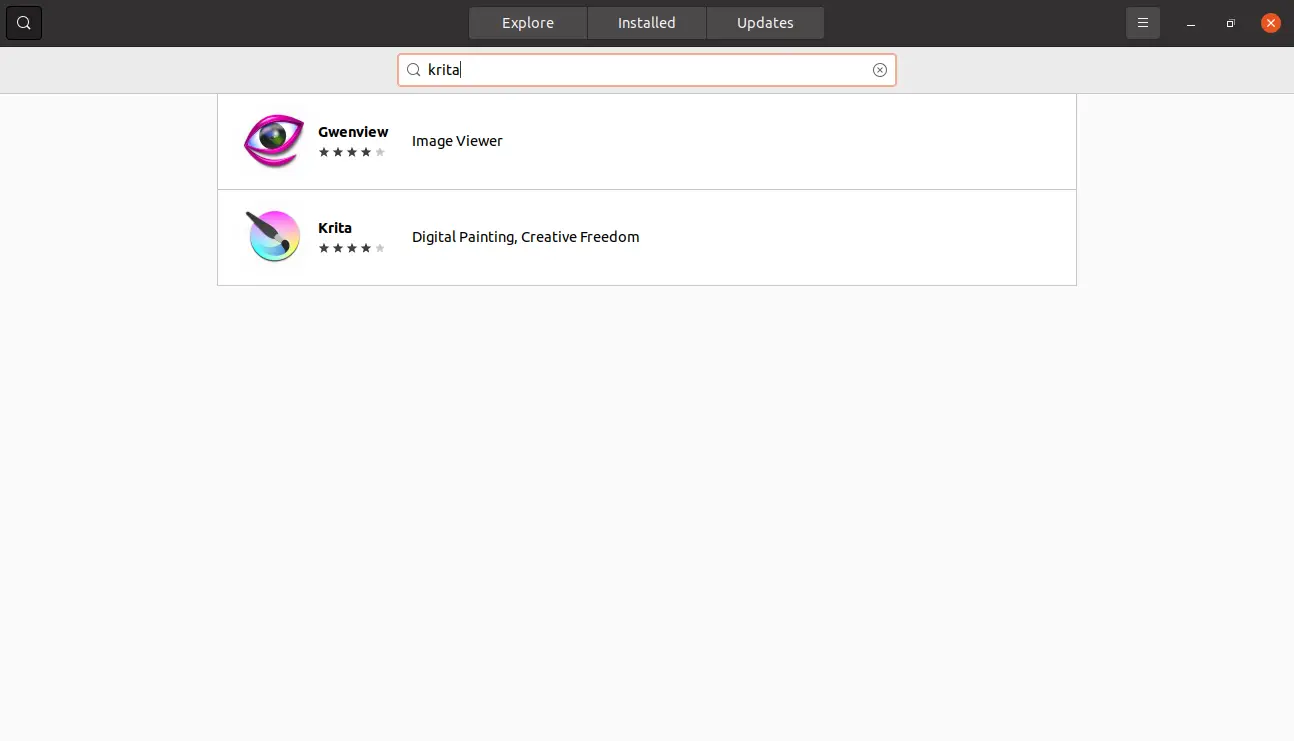1294x741 pixels.
Task: Click the Image Viewer description text
Action: tap(457, 141)
